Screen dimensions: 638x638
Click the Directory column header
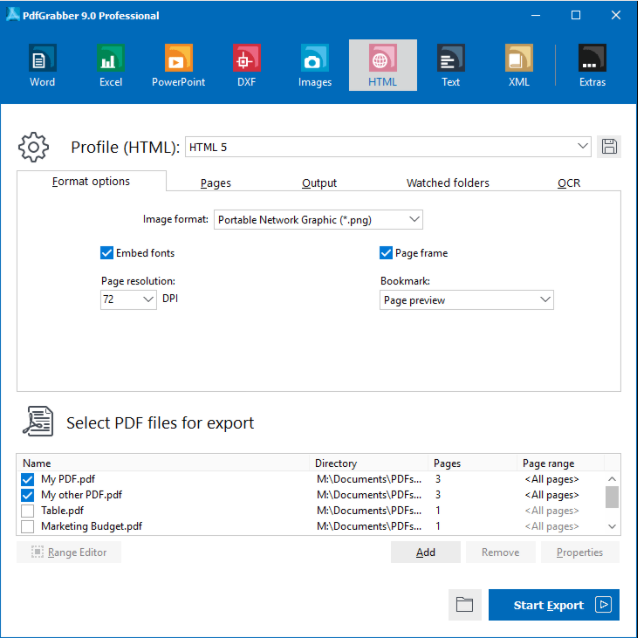pyautogui.click(x=369, y=463)
